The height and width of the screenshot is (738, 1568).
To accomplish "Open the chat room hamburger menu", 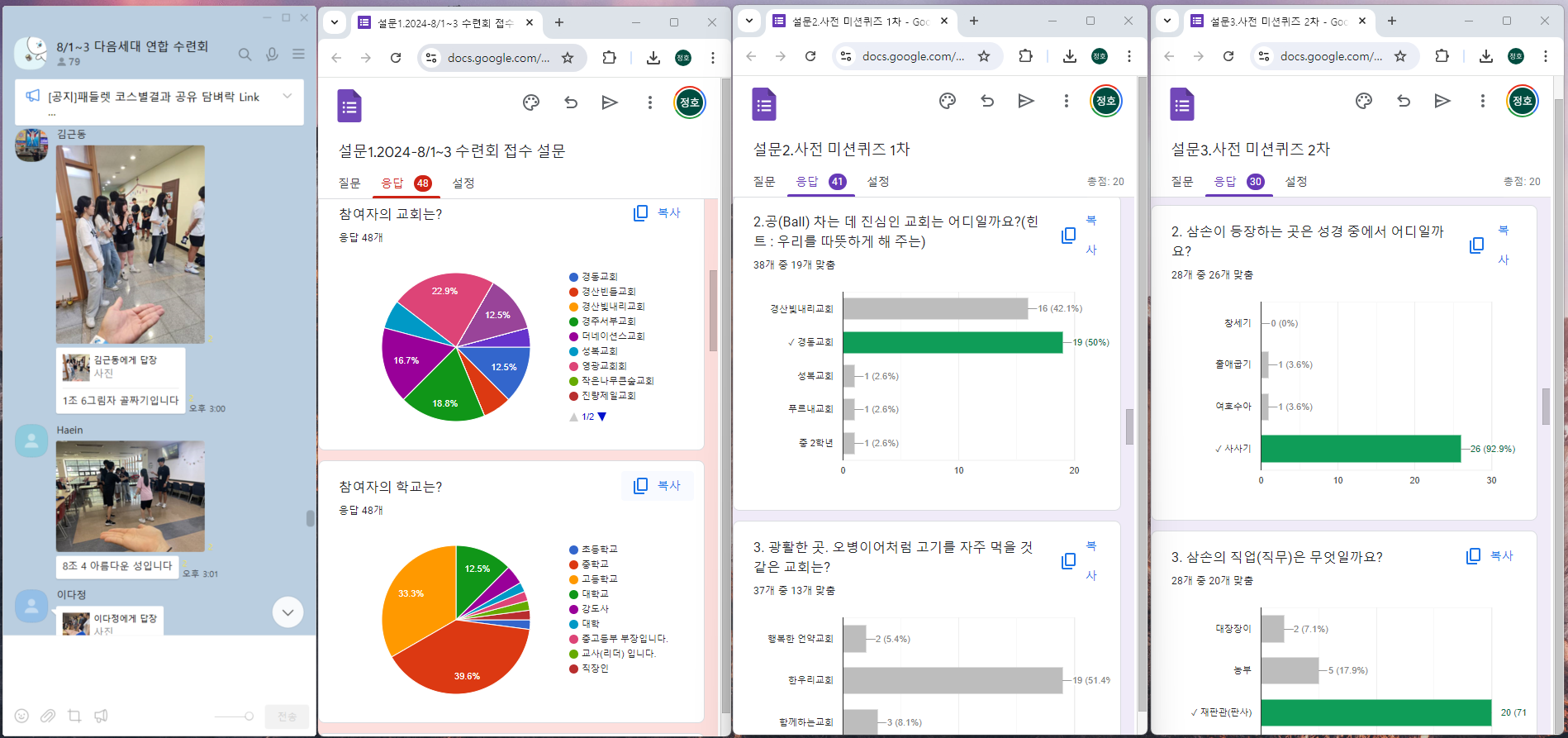I will (x=298, y=54).
